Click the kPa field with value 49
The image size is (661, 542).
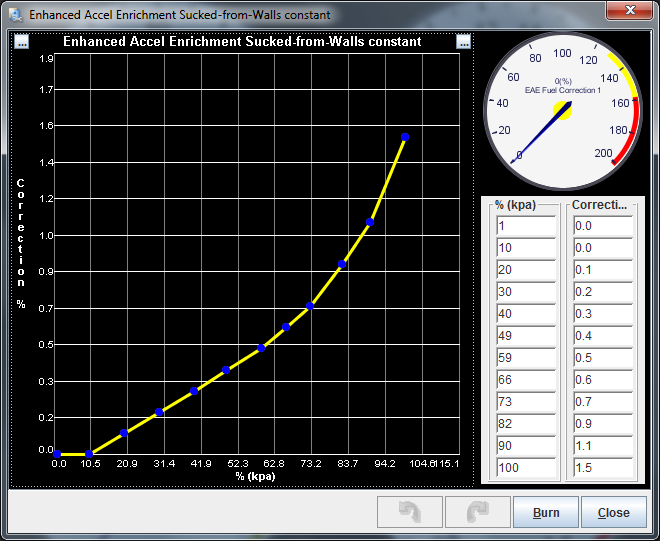pyautogui.click(x=525, y=335)
